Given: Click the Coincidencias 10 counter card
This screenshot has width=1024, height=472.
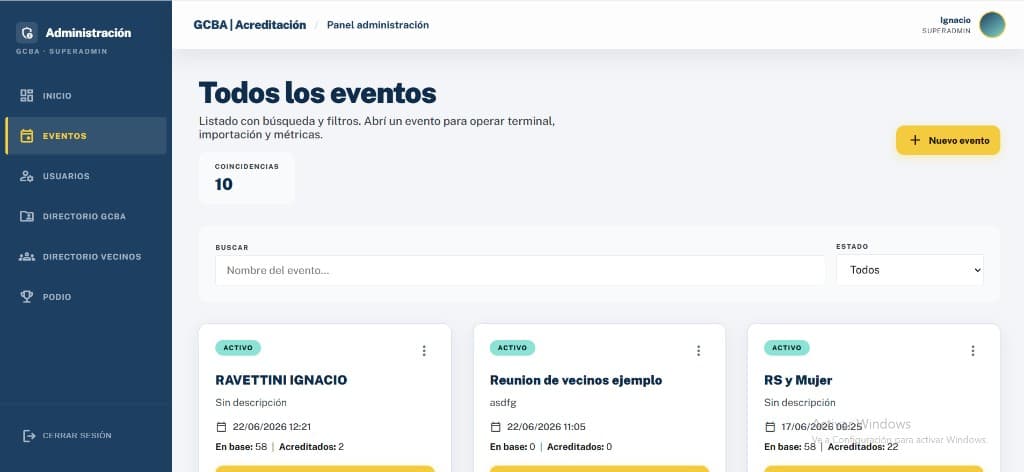Looking at the screenshot, I should coord(247,178).
